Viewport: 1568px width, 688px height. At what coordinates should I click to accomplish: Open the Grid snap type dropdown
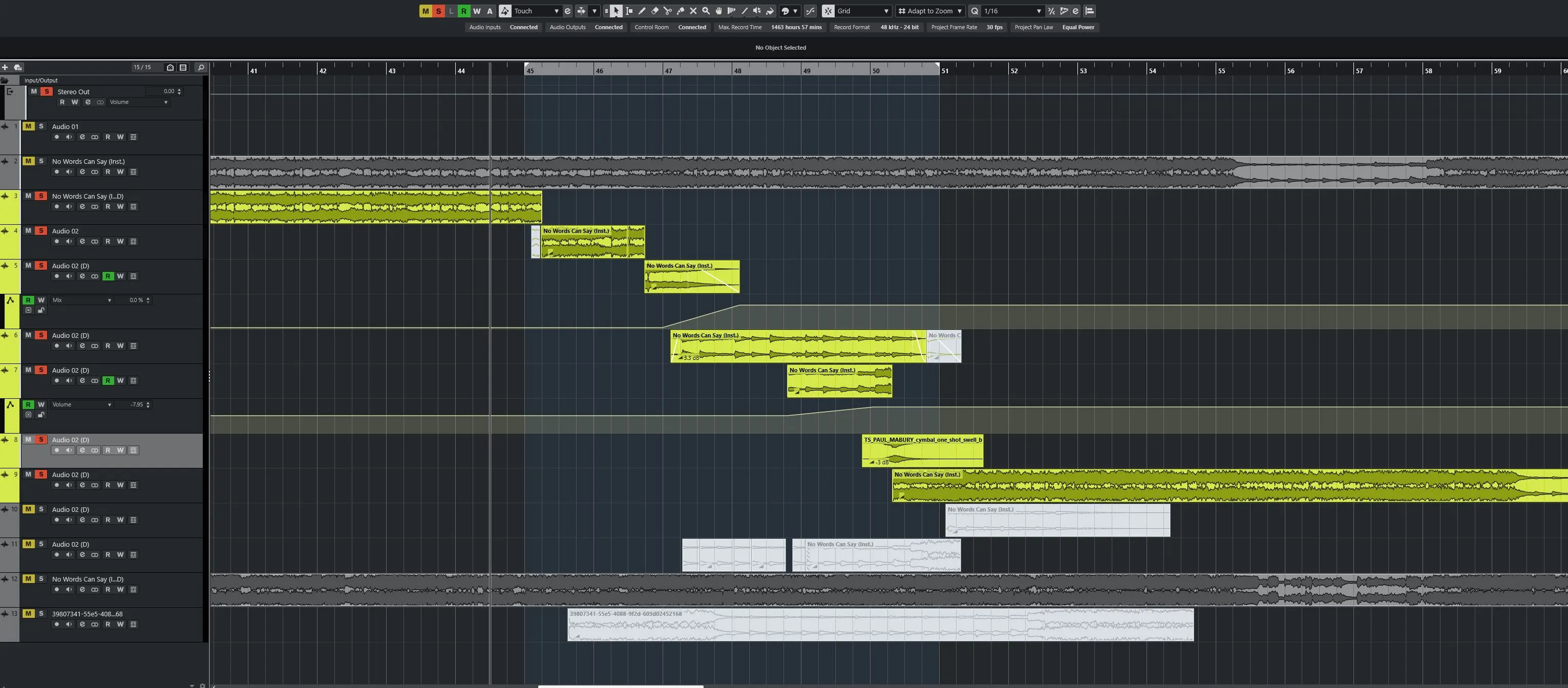tap(862, 11)
